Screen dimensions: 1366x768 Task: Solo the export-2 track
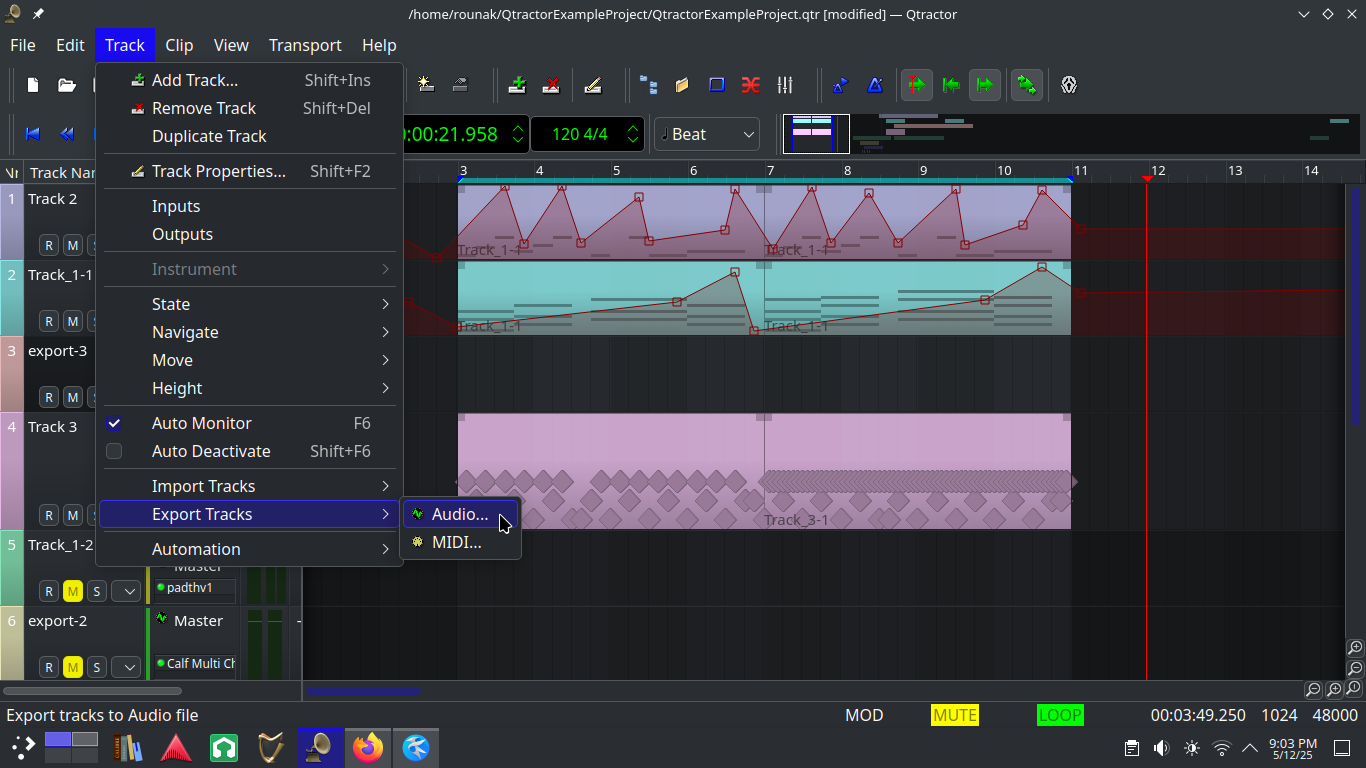pyautogui.click(x=97, y=667)
